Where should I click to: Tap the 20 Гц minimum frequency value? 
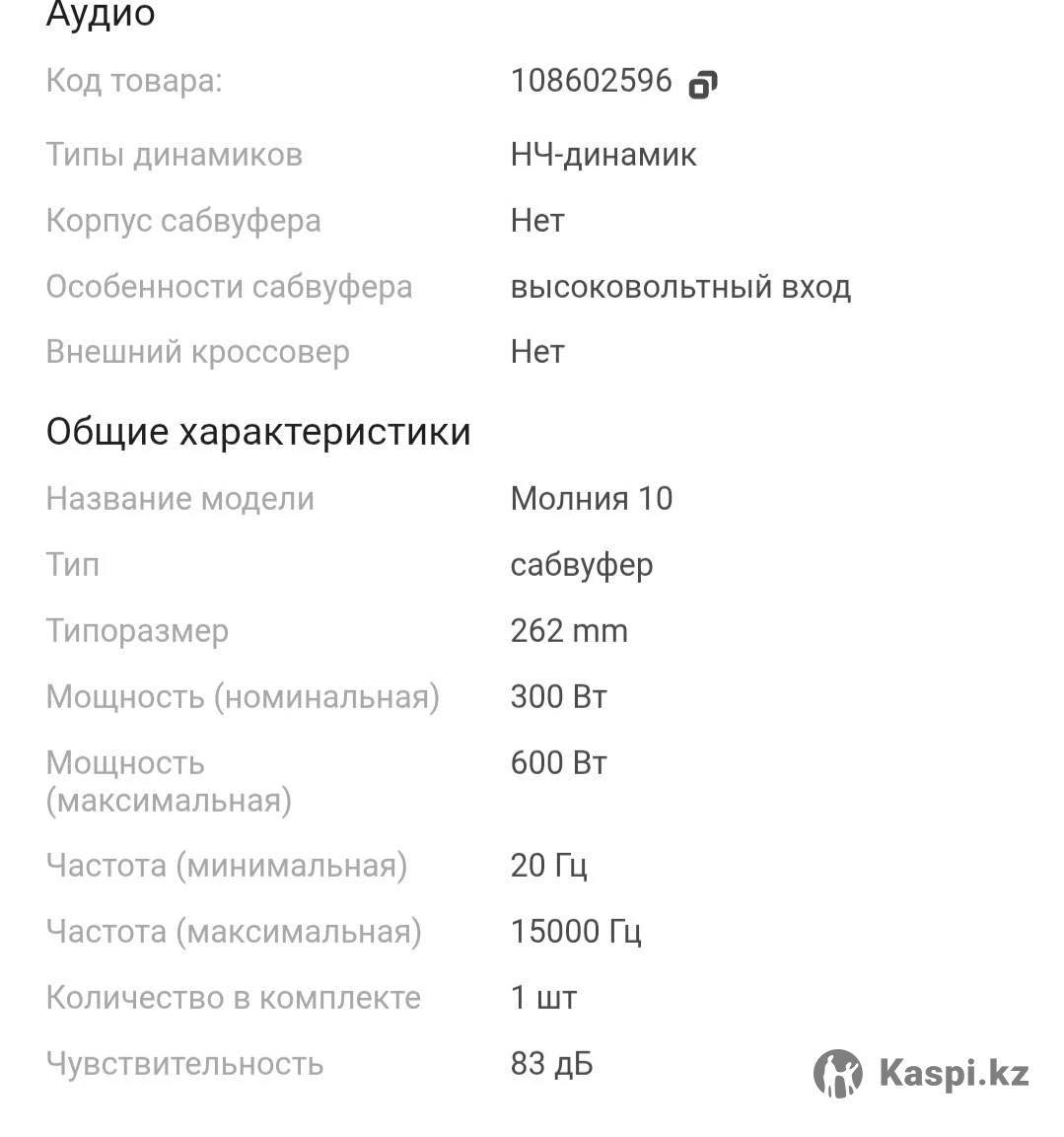pyautogui.click(x=548, y=866)
